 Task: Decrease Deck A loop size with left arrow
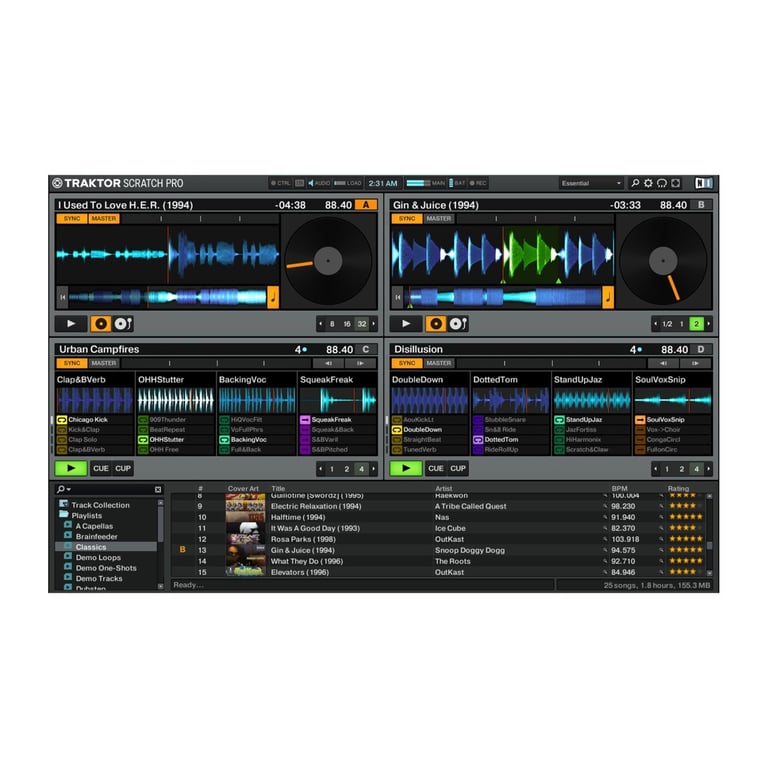(x=321, y=324)
